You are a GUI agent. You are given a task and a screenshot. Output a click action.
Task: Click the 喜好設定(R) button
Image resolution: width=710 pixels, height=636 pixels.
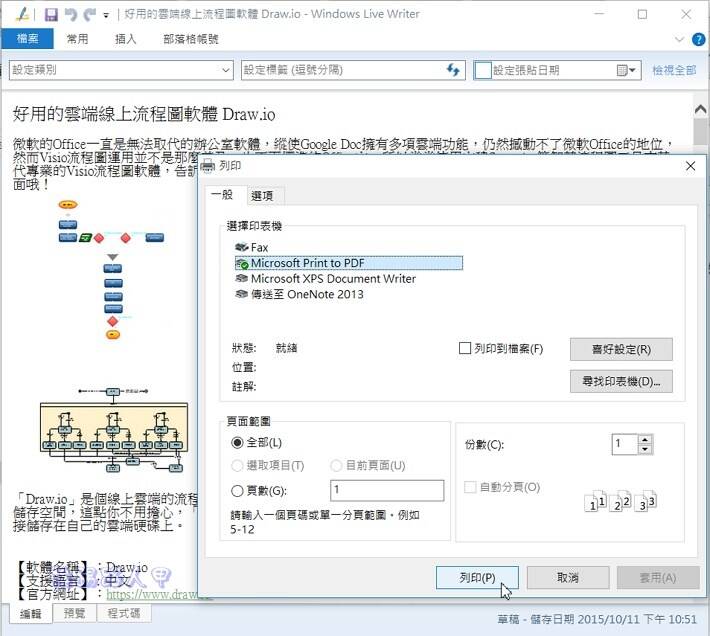coord(621,349)
